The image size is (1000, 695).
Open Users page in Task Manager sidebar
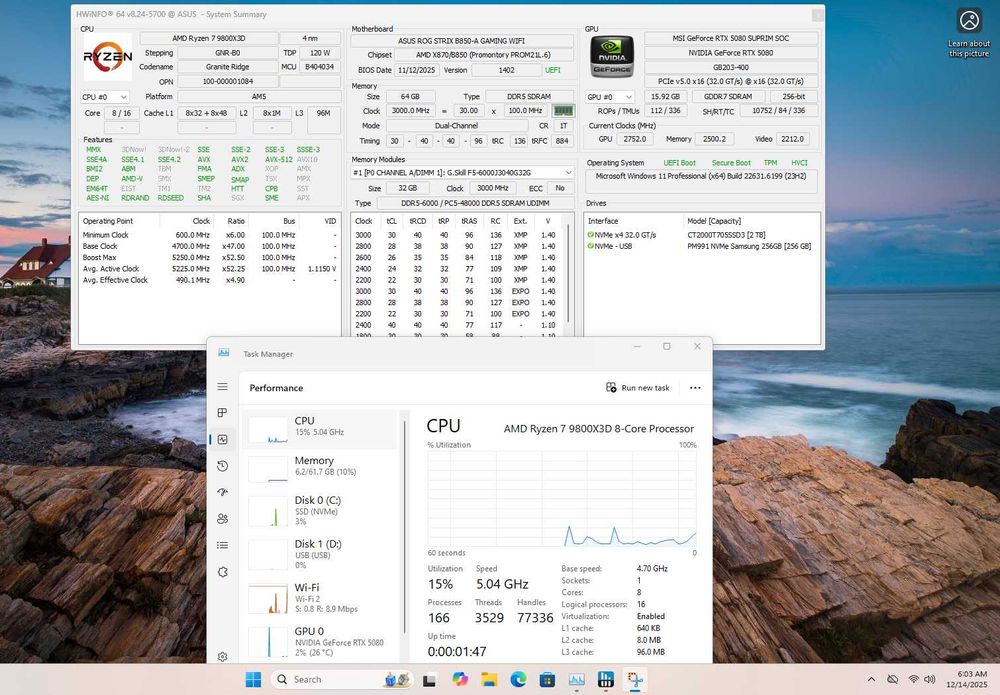[223, 519]
